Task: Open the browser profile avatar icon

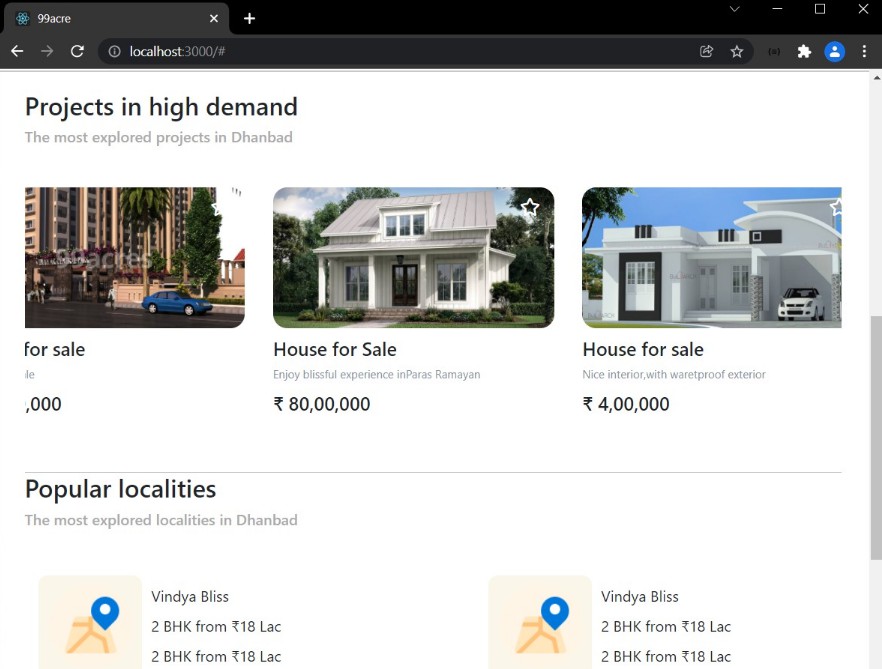Action: [835, 51]
